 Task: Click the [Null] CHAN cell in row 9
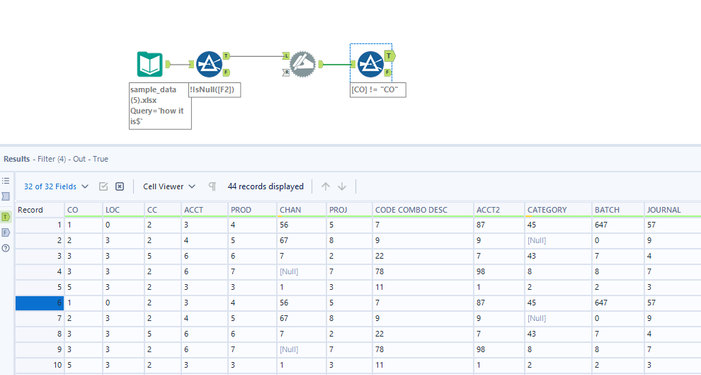click(302, 350)
